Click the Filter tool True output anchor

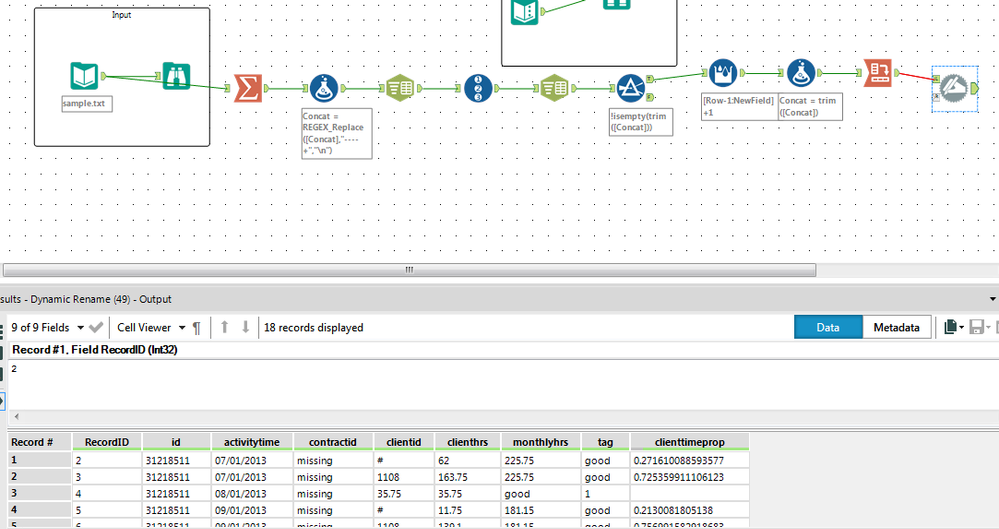point(649,79)
